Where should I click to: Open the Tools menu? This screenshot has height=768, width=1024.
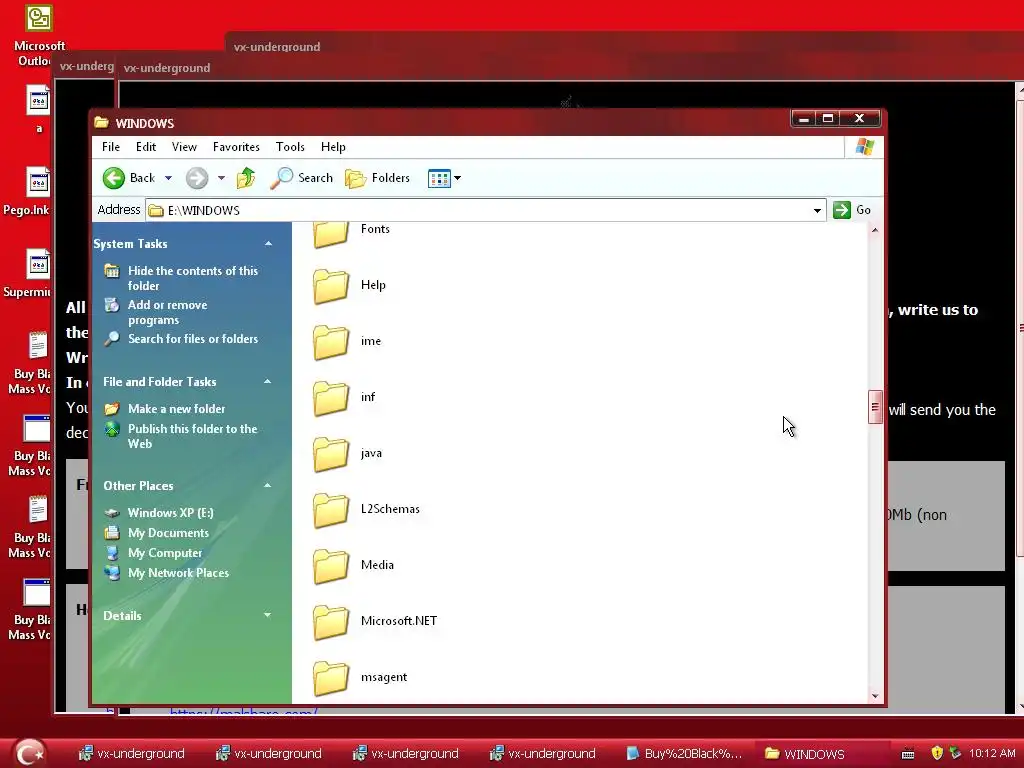[x=290, y=147]
